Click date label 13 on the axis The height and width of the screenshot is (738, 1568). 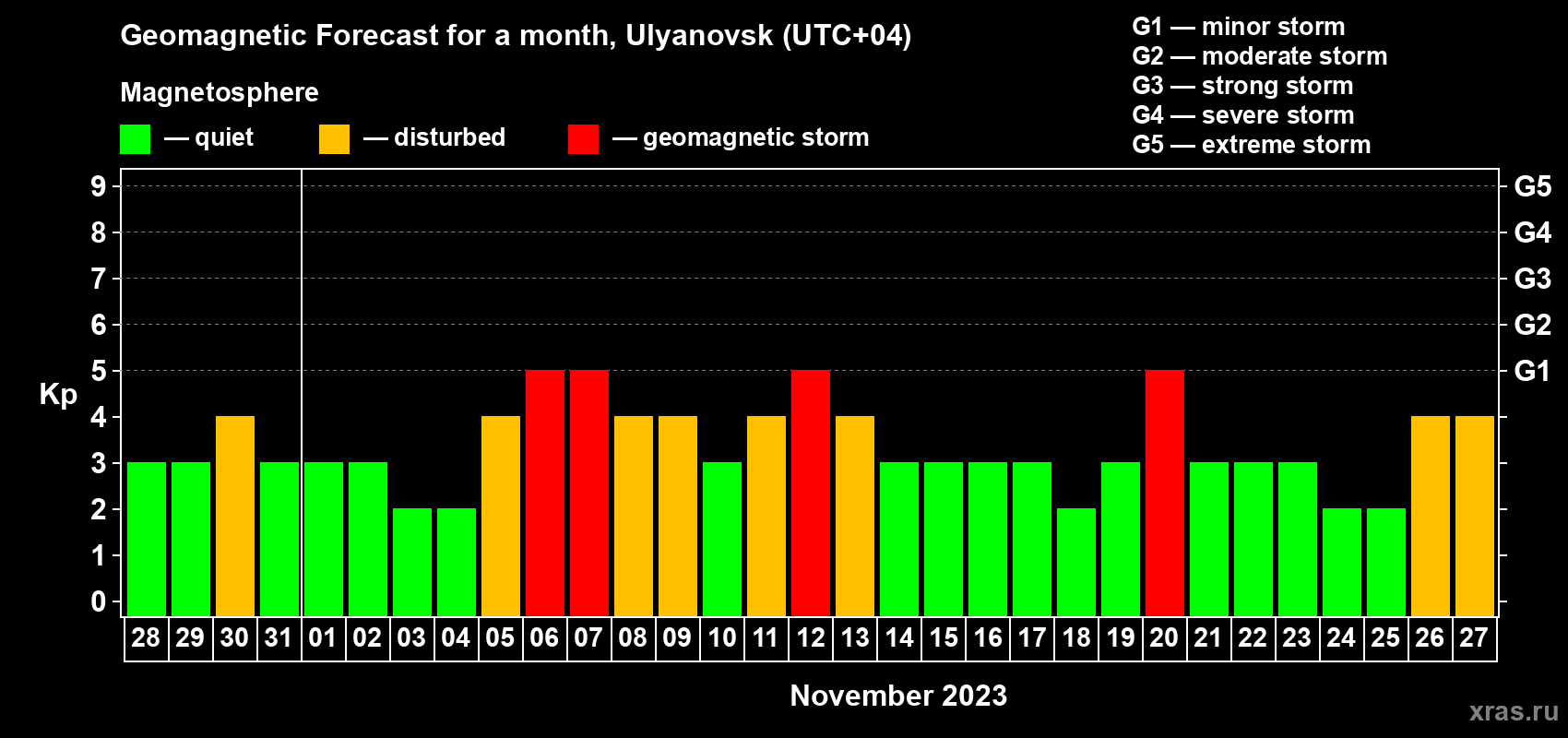pyautogui.click(x=855, y=638)
